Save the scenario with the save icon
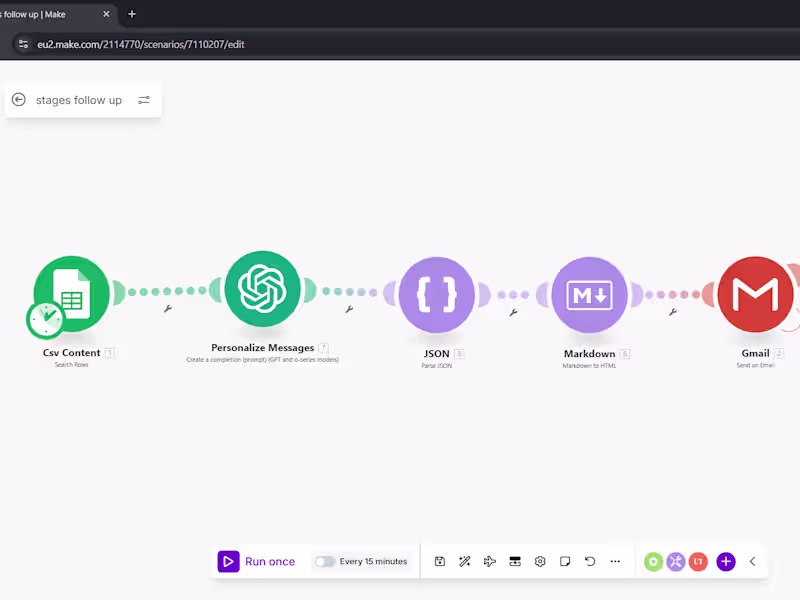Viewport: 800px width, 600px height. (439, 561)
